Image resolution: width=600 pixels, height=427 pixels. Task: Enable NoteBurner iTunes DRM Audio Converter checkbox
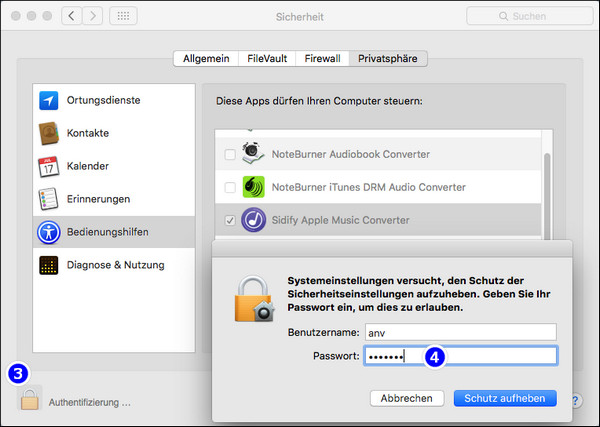click(x=230, y=187)
